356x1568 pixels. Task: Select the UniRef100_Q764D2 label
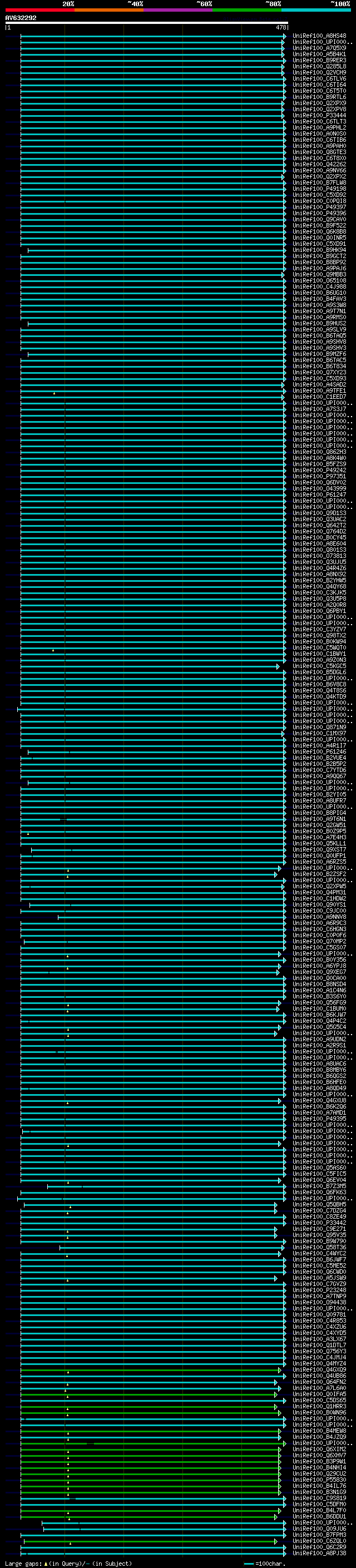click(319, 531)
